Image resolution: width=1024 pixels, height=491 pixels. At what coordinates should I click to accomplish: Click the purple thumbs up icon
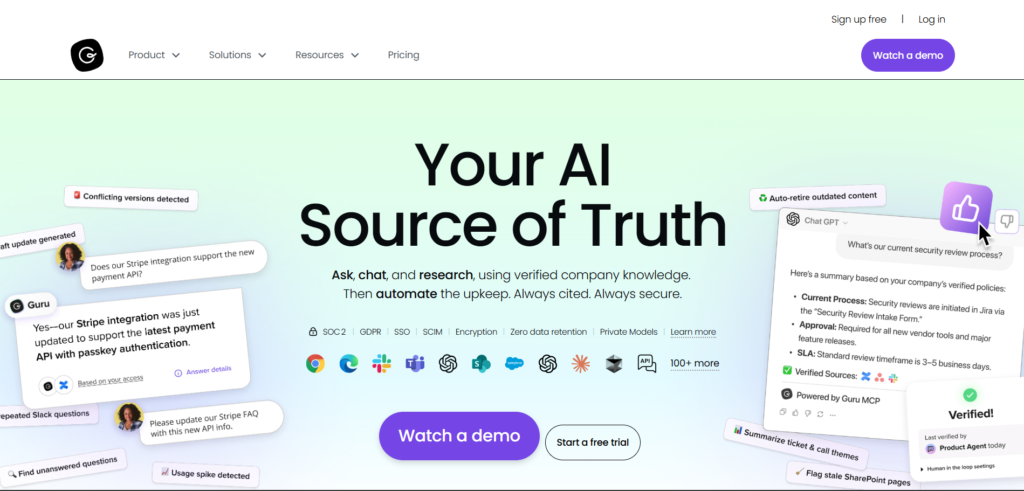(966, 208)
